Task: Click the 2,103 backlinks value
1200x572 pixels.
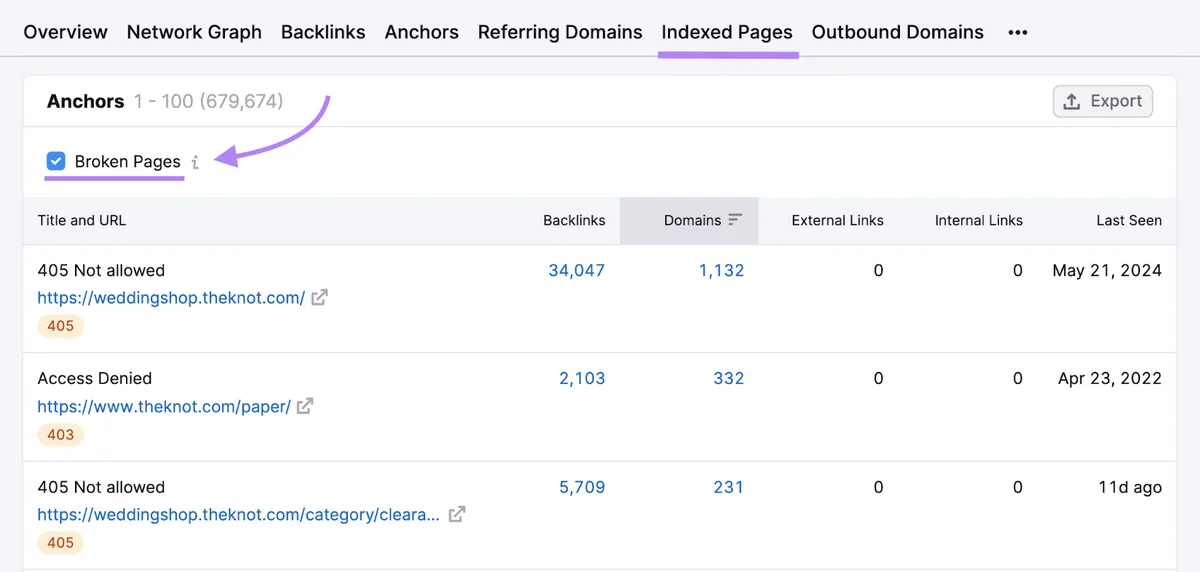Action: coord(582,378)
